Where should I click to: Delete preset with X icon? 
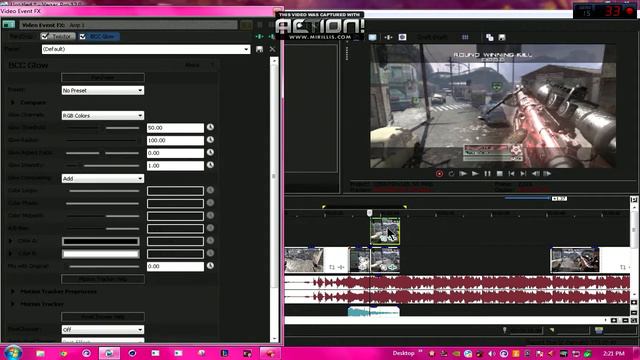272,49
